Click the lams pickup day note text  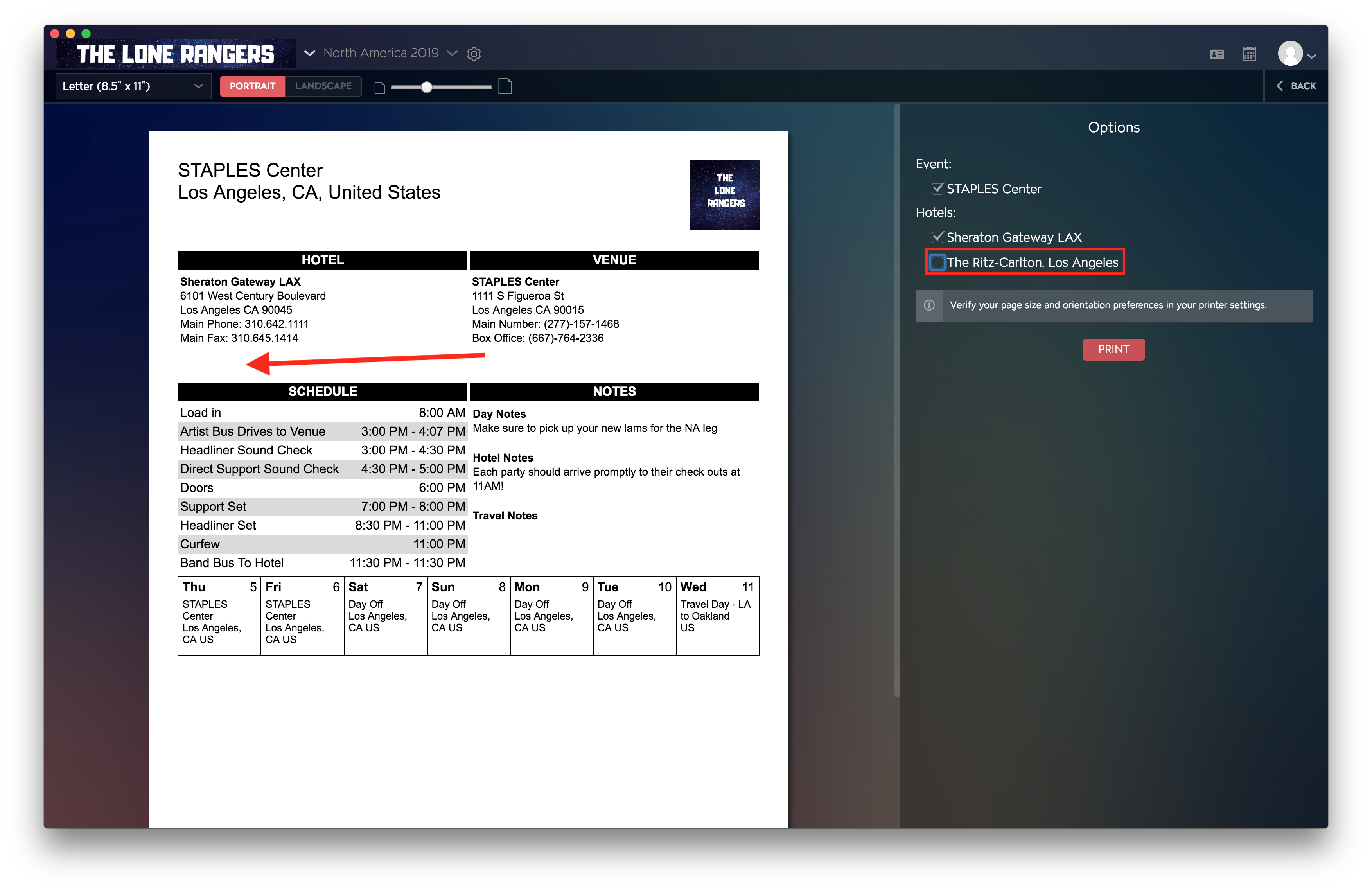(595, 428)
